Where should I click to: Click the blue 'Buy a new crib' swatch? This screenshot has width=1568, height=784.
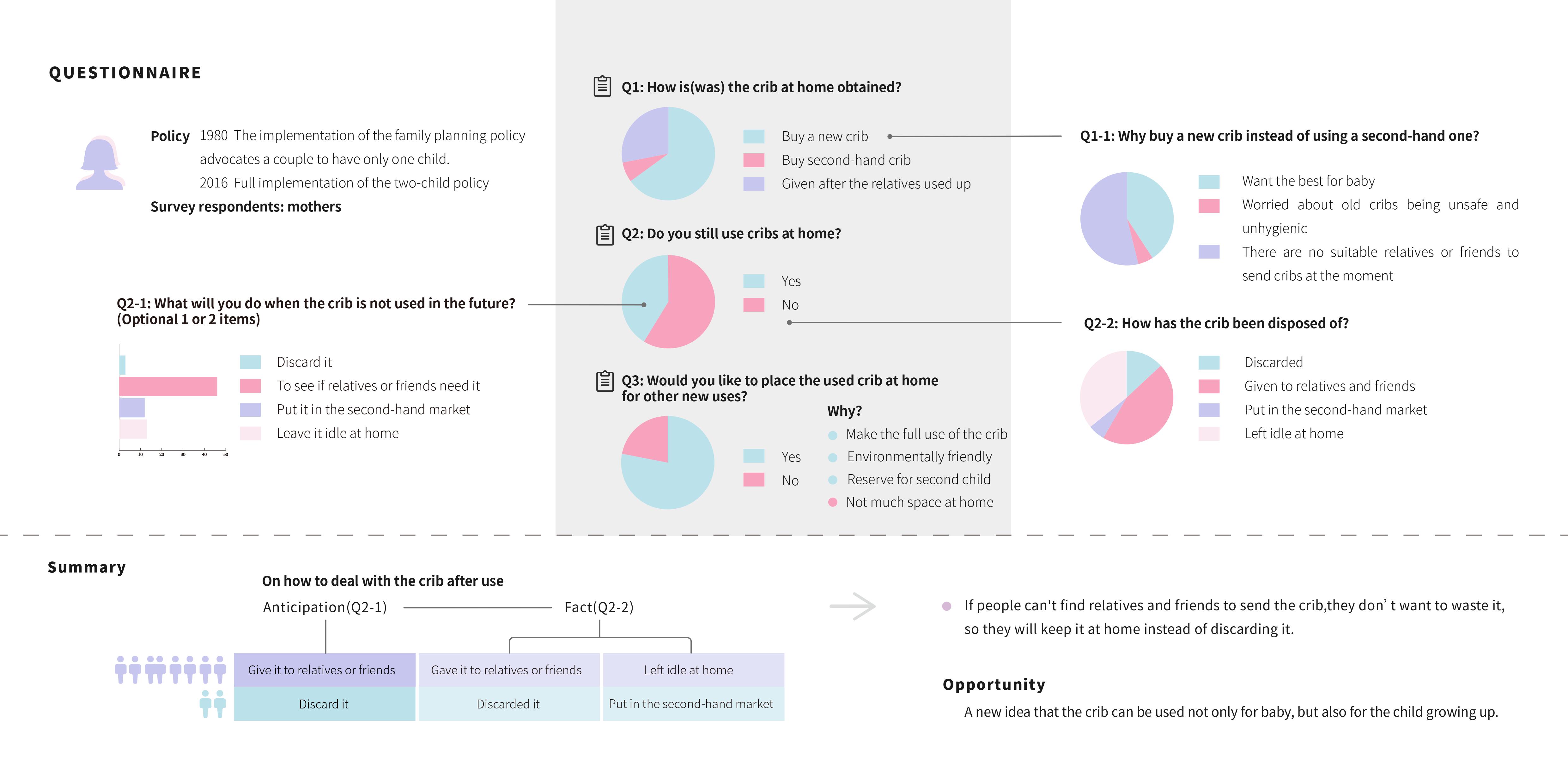[754, 137]
